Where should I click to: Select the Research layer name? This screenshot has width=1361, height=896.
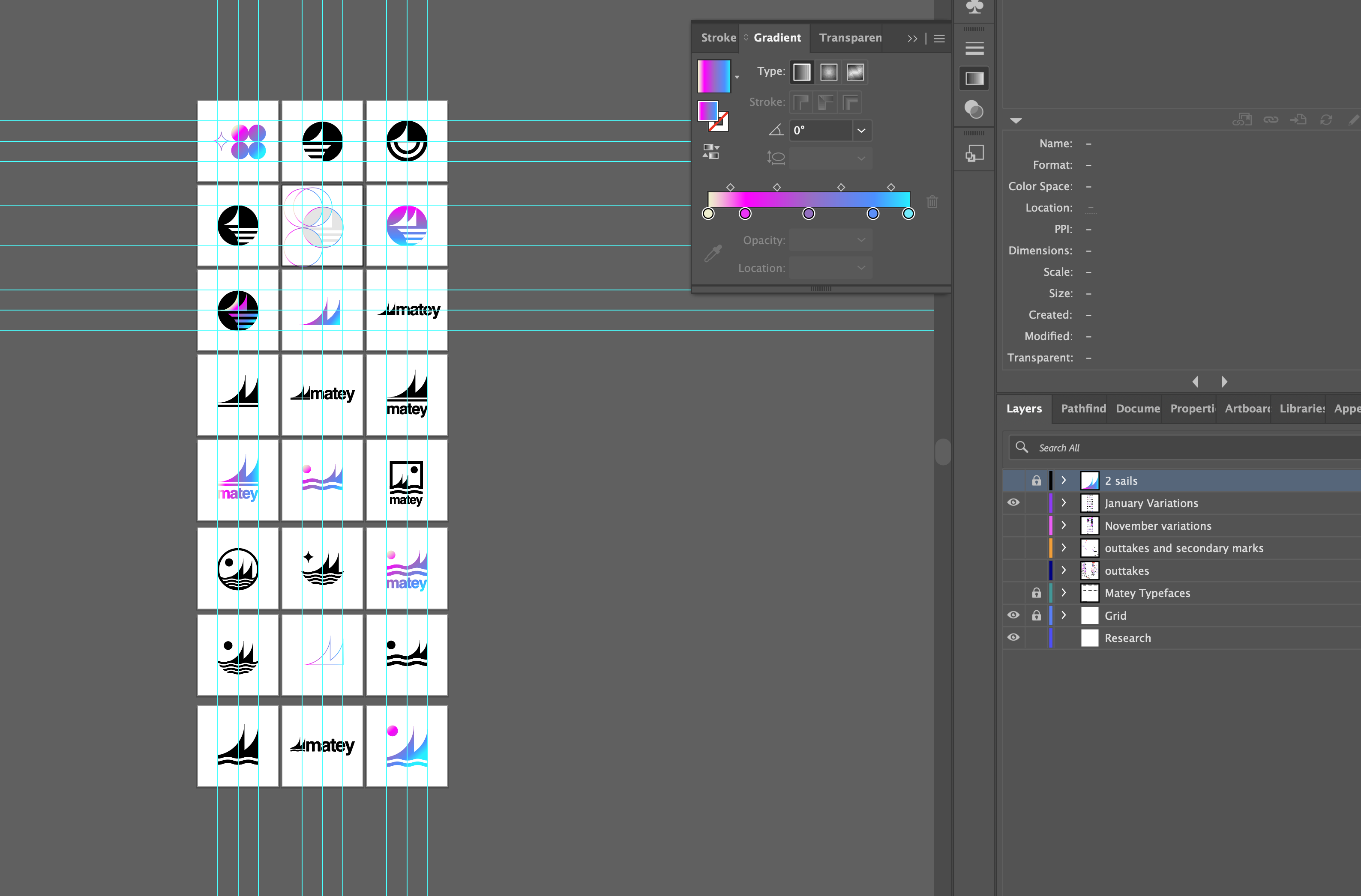click(x=1127, y=638)
